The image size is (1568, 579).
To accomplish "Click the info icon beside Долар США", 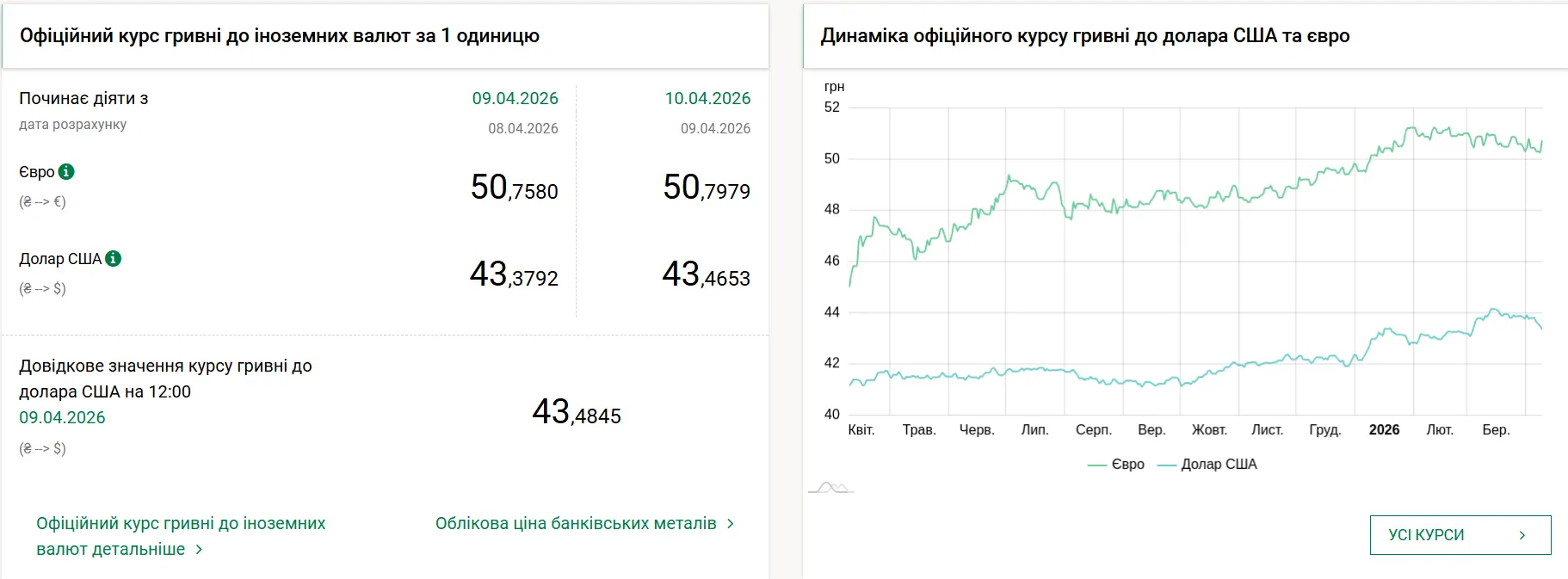I will pos(113,259).
